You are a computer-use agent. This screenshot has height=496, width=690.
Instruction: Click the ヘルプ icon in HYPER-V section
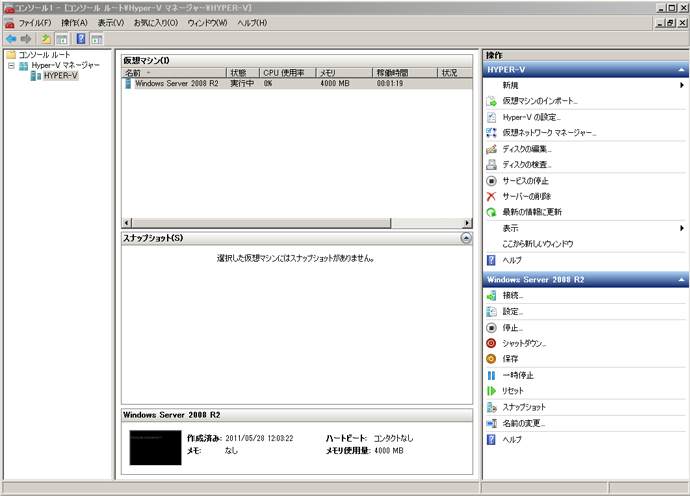492,260
